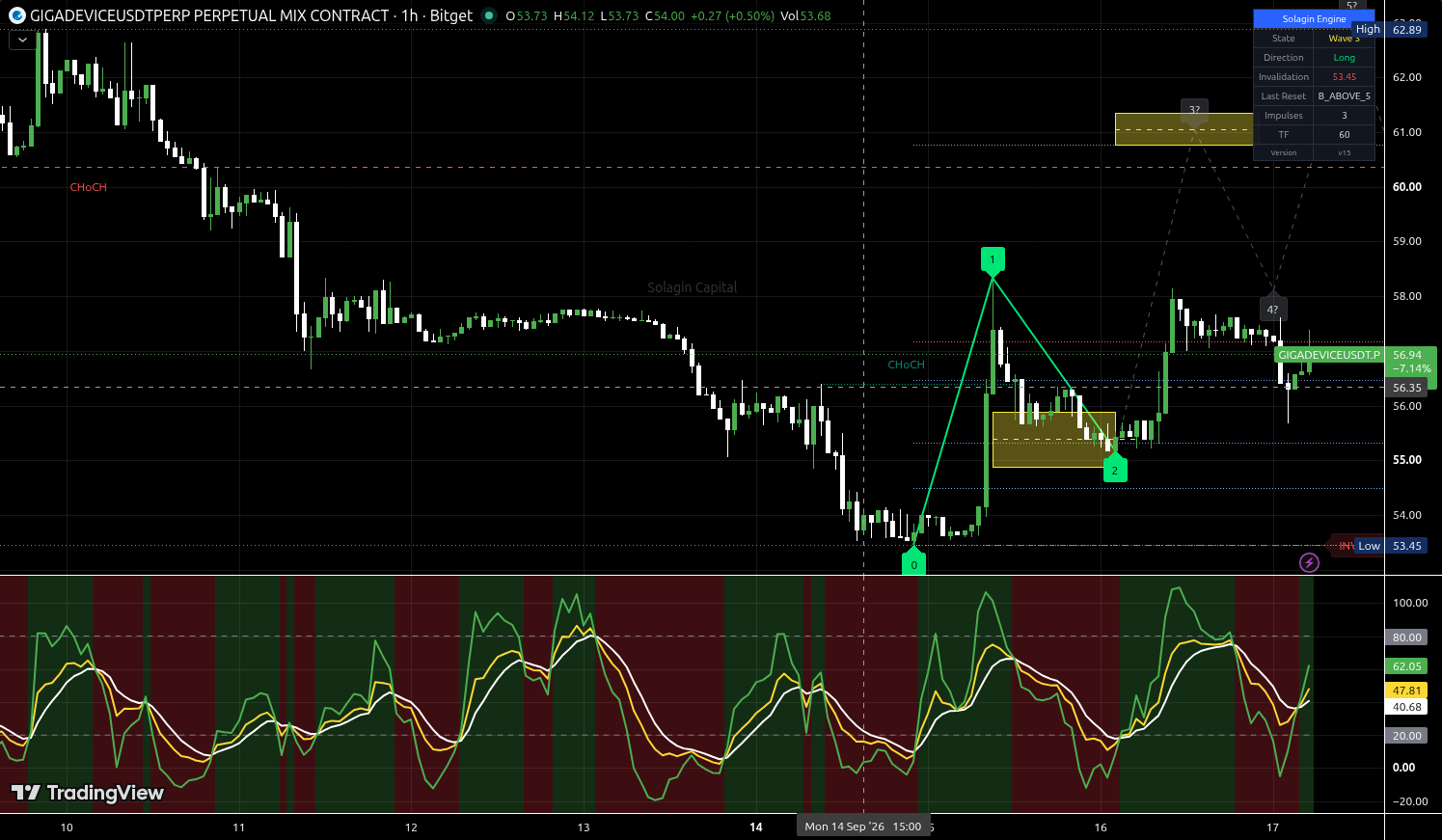Select the green wave label 0

click(913, 563)
